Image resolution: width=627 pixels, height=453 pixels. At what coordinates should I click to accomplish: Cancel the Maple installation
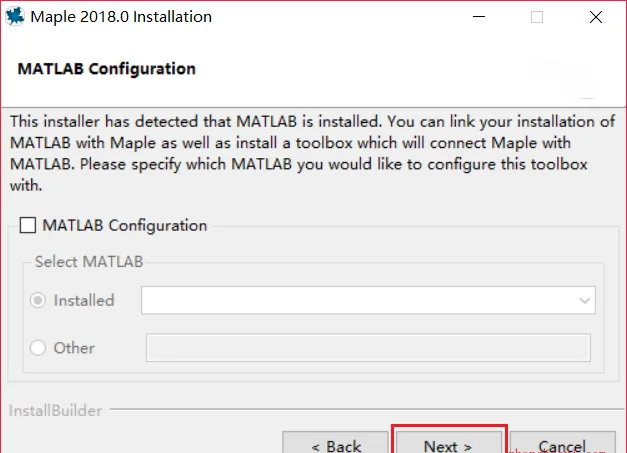[x=563, y=443]
